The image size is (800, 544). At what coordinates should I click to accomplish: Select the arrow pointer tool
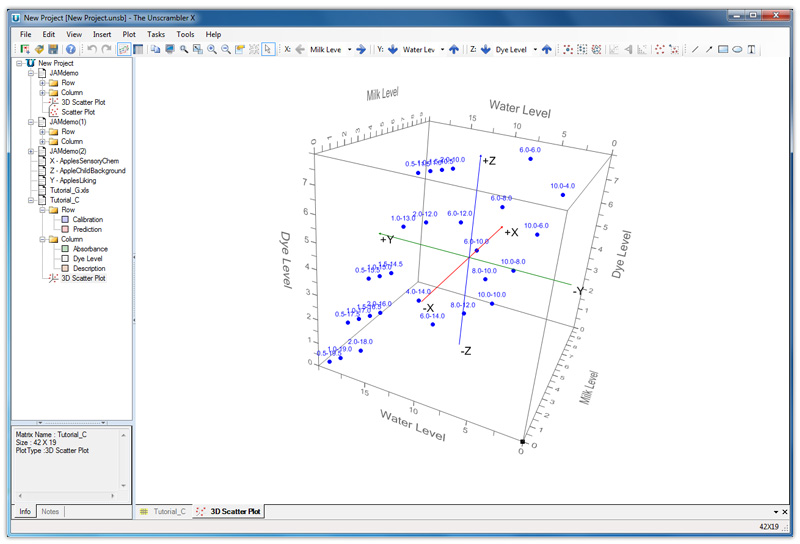point(268,49)
